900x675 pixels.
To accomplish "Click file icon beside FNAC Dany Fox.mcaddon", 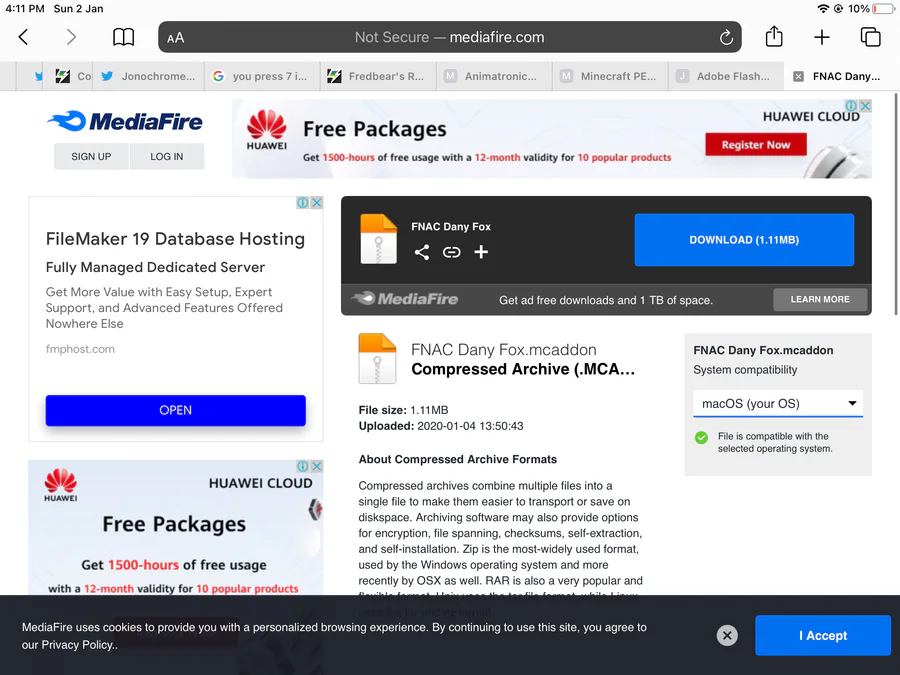I will coord(377,359).
